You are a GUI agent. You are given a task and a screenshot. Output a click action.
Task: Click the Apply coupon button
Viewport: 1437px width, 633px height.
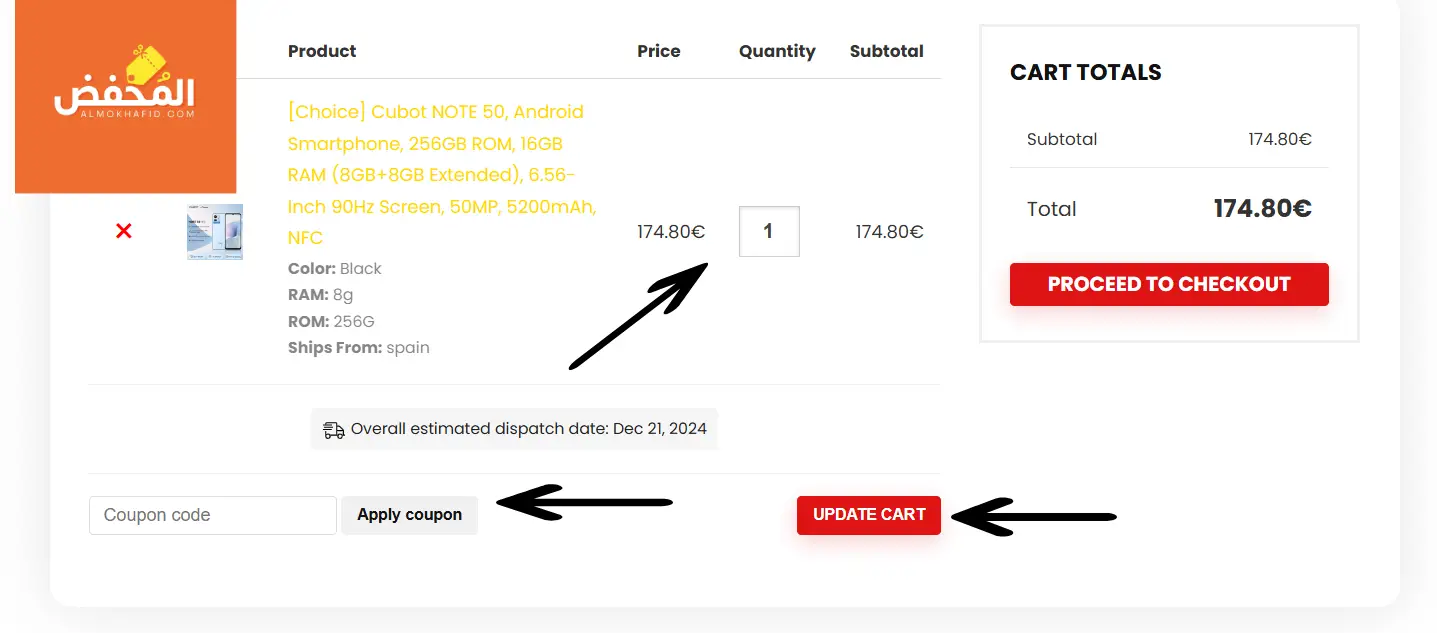coord(409,515)
